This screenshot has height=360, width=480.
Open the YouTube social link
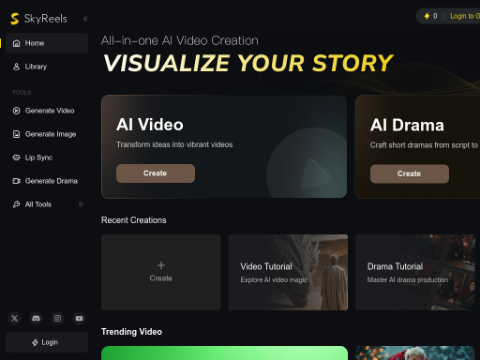tap(79, 318)
